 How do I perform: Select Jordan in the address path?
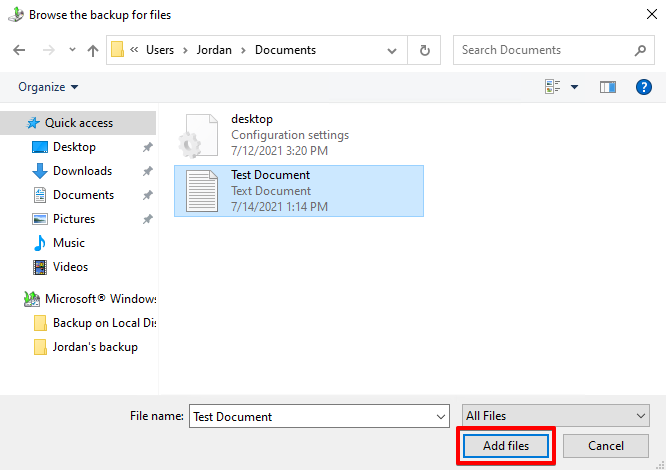[x=214, y=50]
